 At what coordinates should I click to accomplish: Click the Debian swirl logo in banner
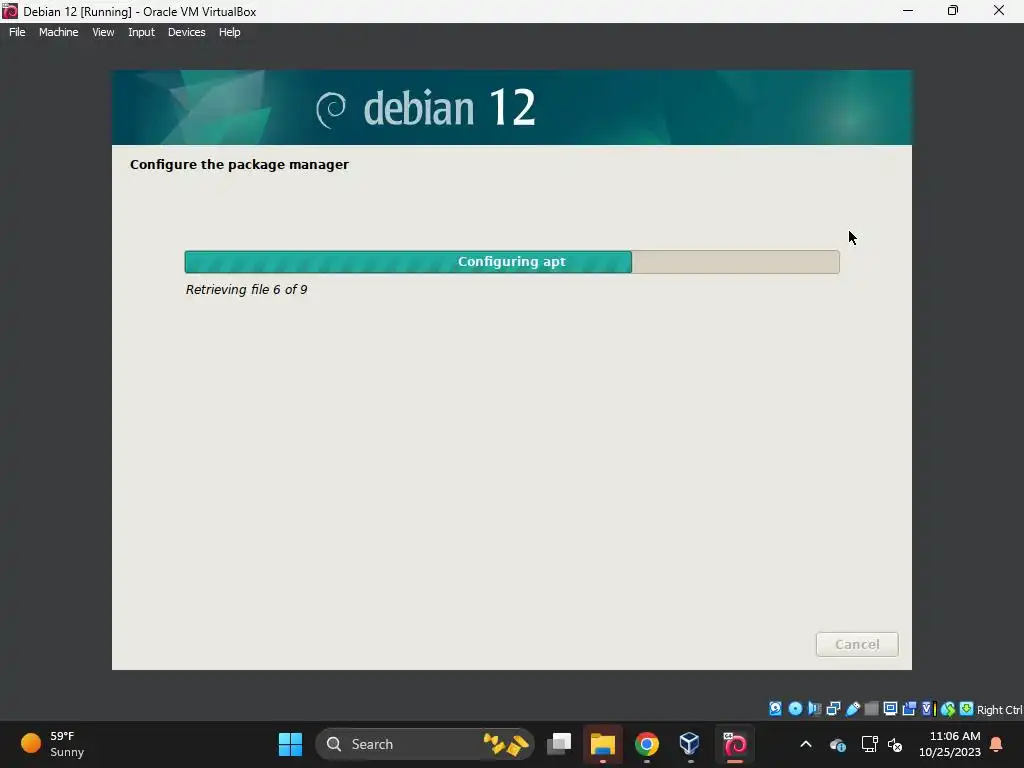click(331, 110)
